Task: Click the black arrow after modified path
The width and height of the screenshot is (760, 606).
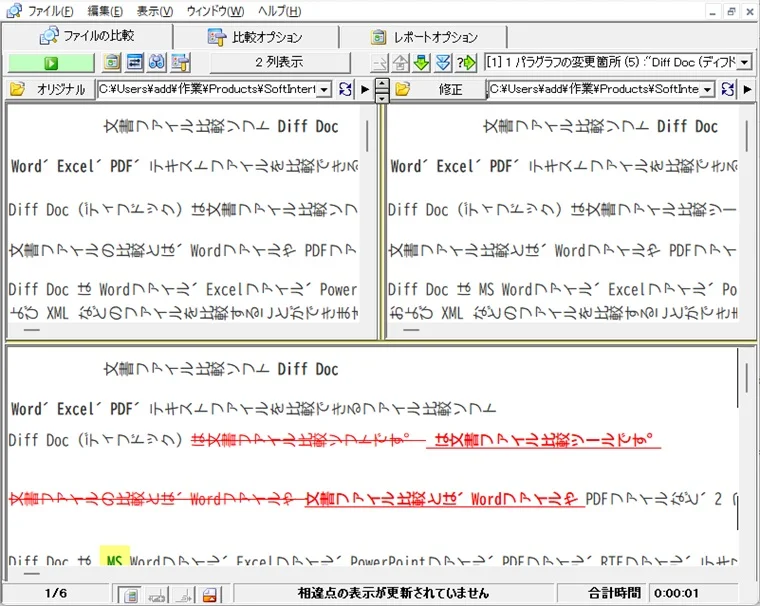Action: tap(747, 89)
